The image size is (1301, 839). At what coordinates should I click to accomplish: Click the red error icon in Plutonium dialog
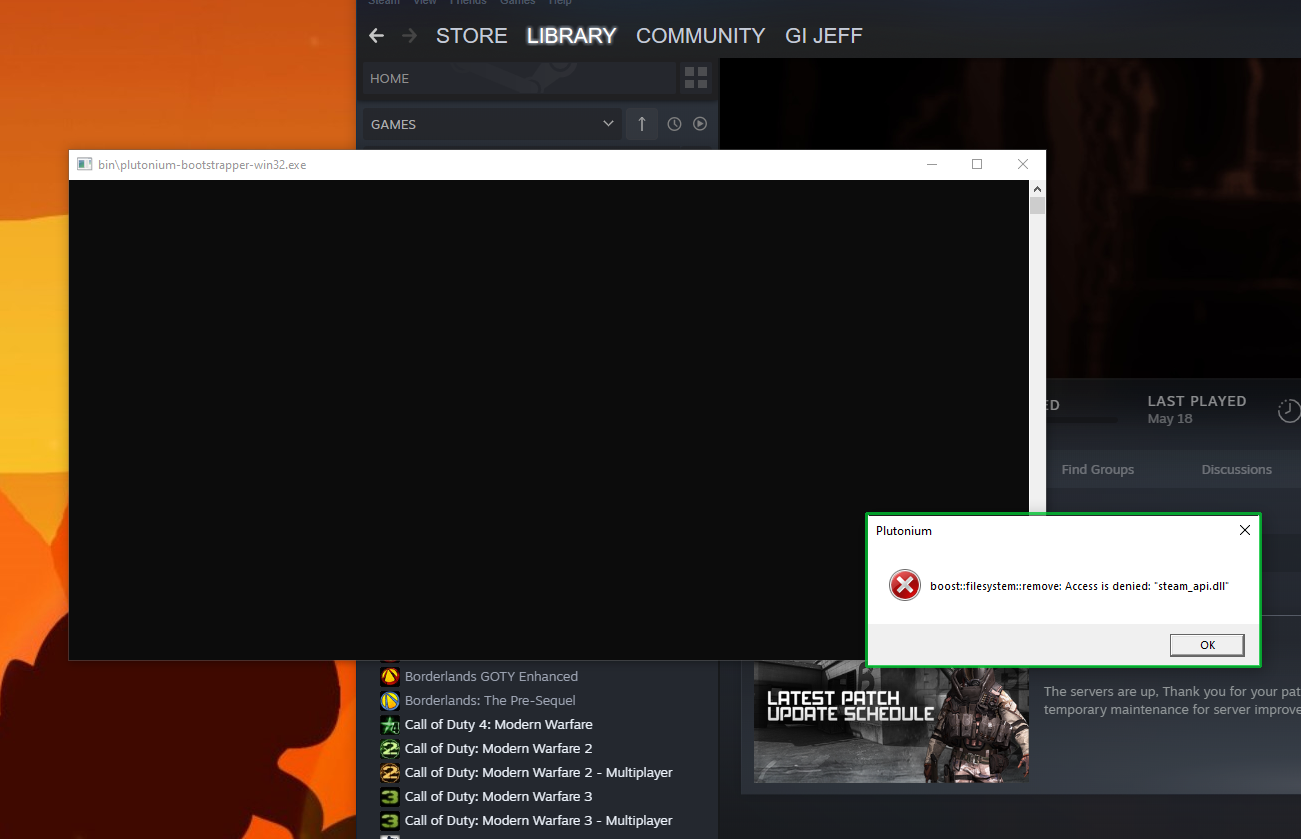[905, 585]
